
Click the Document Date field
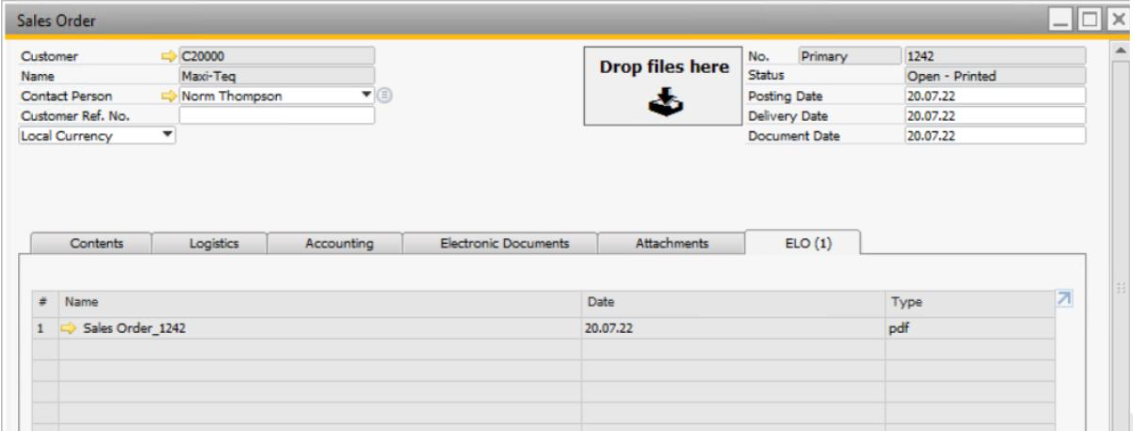(995, 135)
